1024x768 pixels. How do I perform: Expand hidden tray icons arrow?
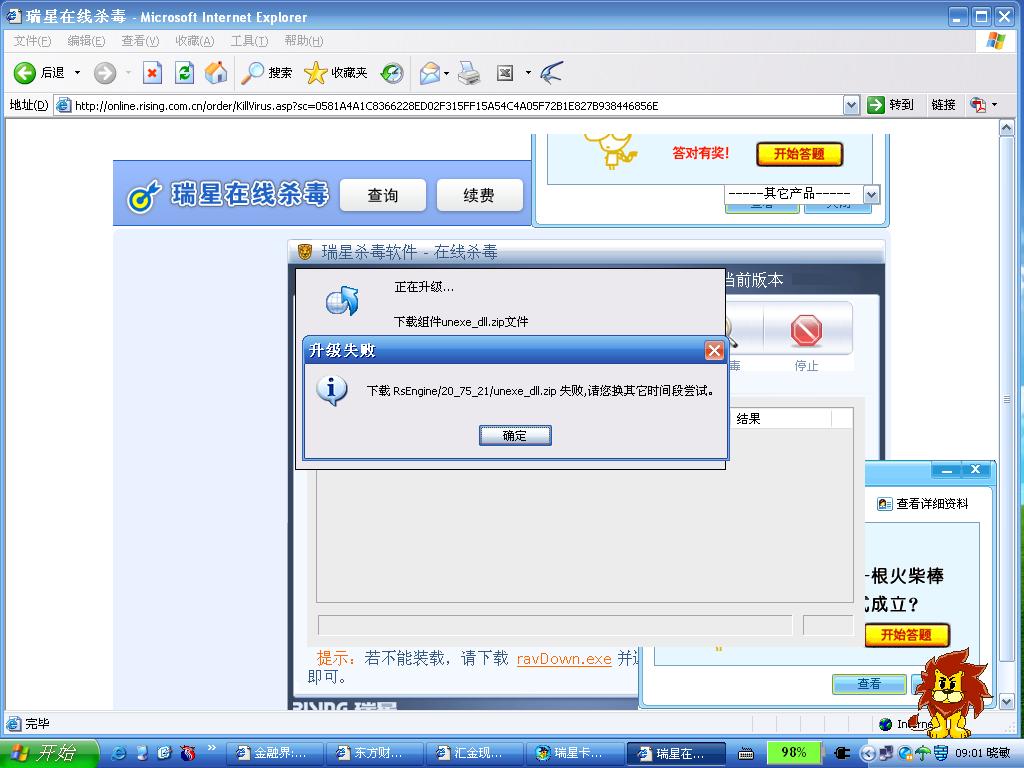(x=867, y=753)
